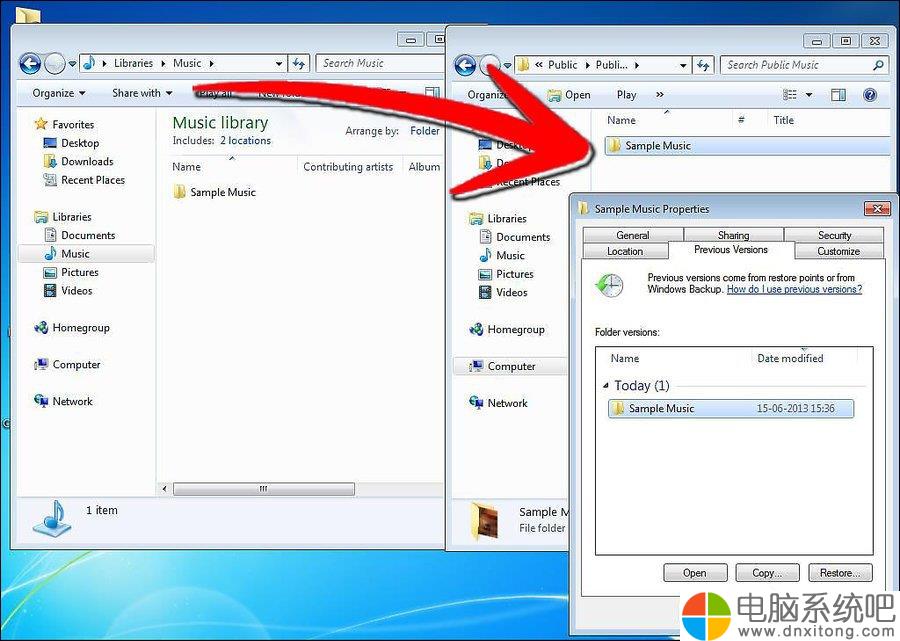Open 'How do I use previous versions?' link

pos(794,289)
